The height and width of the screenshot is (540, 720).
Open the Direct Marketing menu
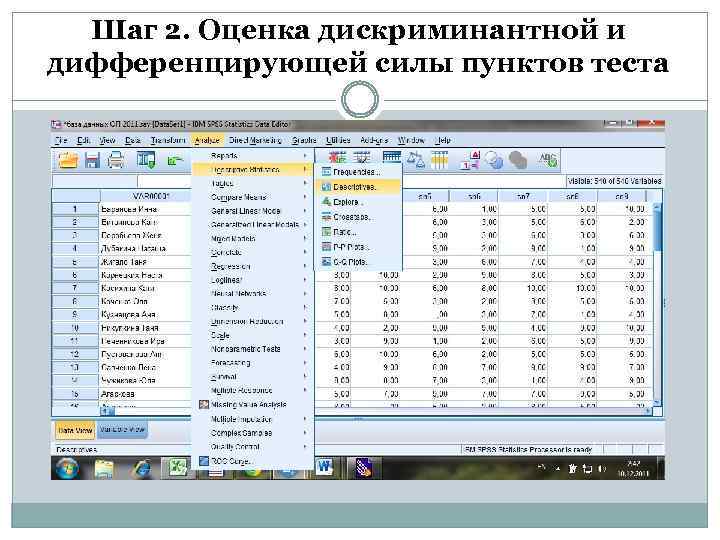pos(255,140)
